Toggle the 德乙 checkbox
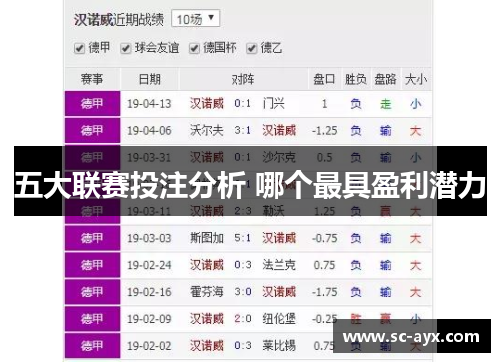The height and width of the screenshot is (362, 500). 251,48
